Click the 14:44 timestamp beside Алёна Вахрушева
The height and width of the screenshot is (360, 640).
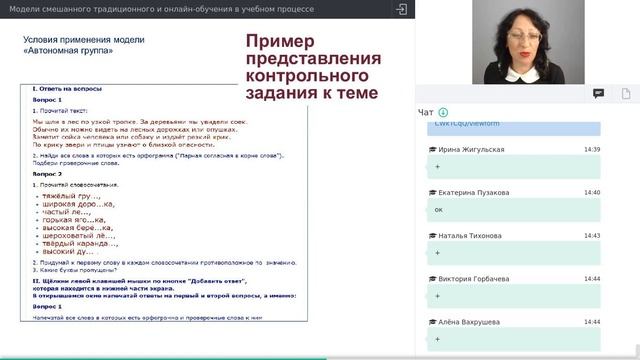click(592, 322)
